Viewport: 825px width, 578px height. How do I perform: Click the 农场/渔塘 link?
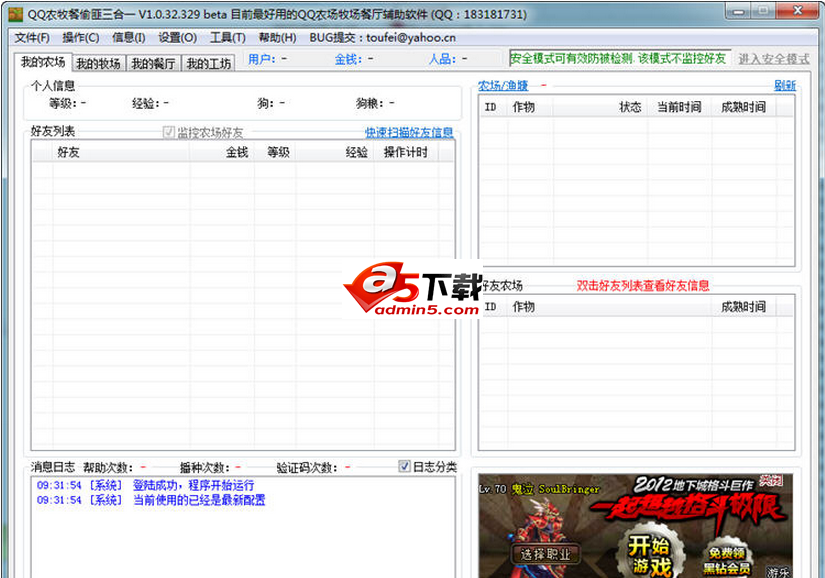click(502, 85)
